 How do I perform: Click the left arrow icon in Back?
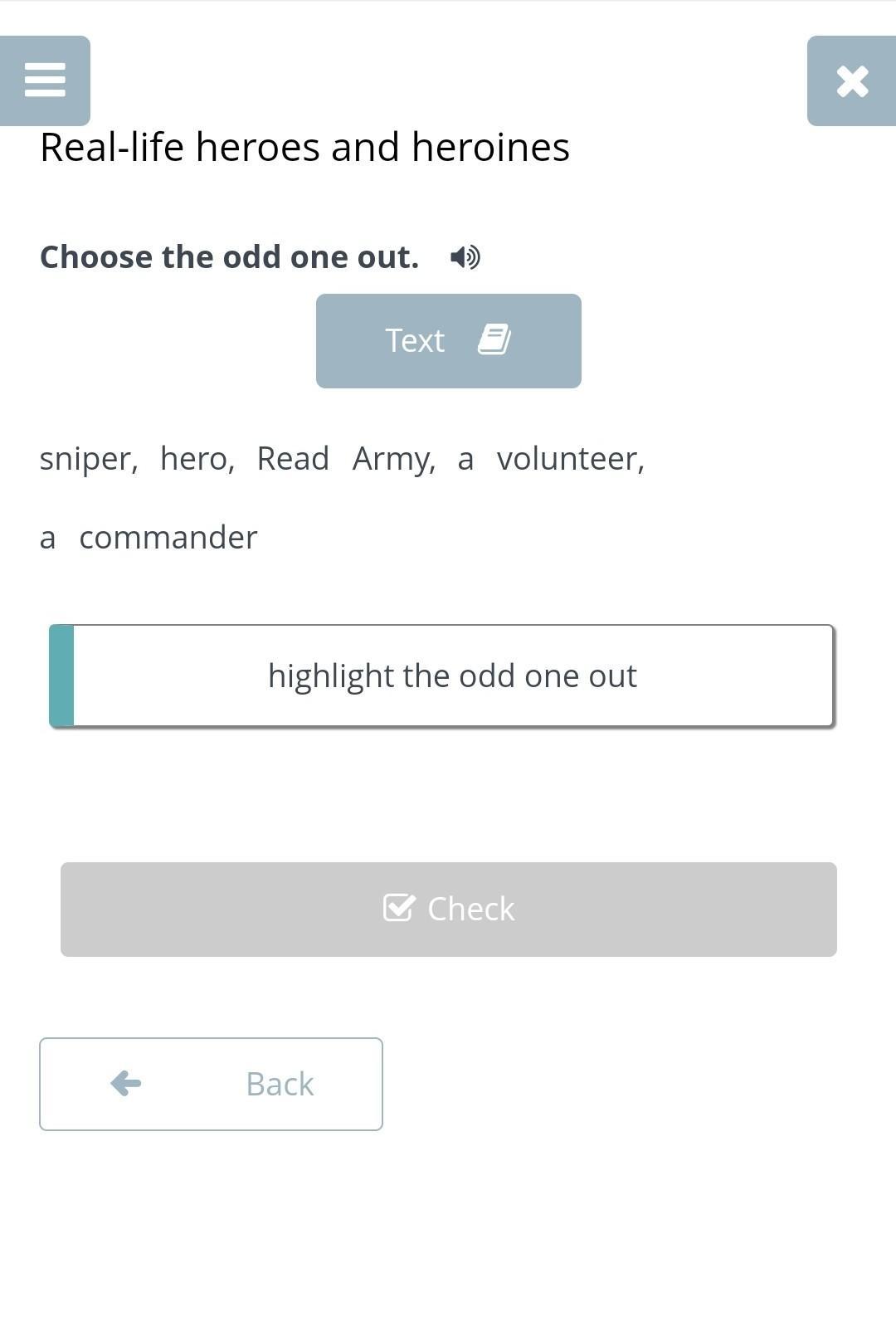(126, 1083)
